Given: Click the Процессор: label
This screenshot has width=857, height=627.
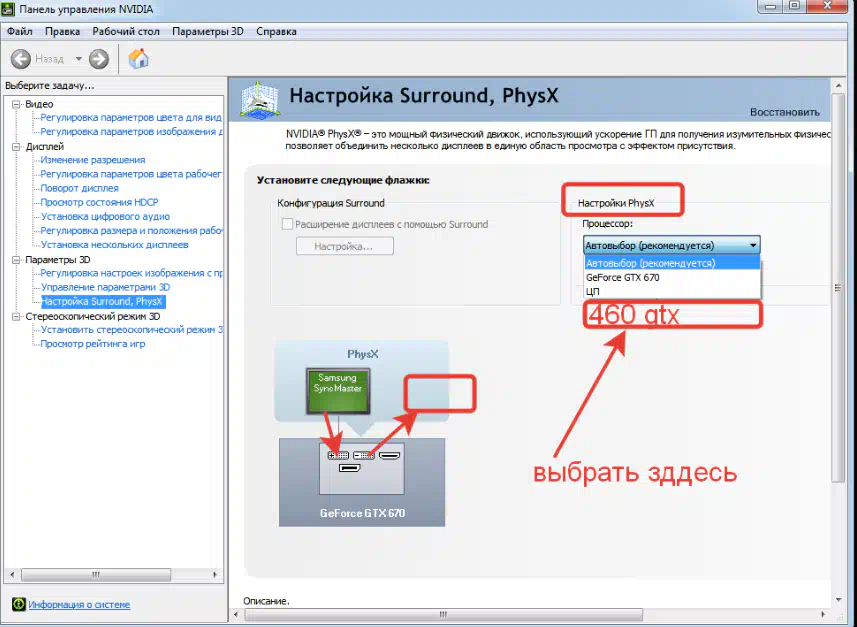Looking at the screenshot, I should 607,224.
